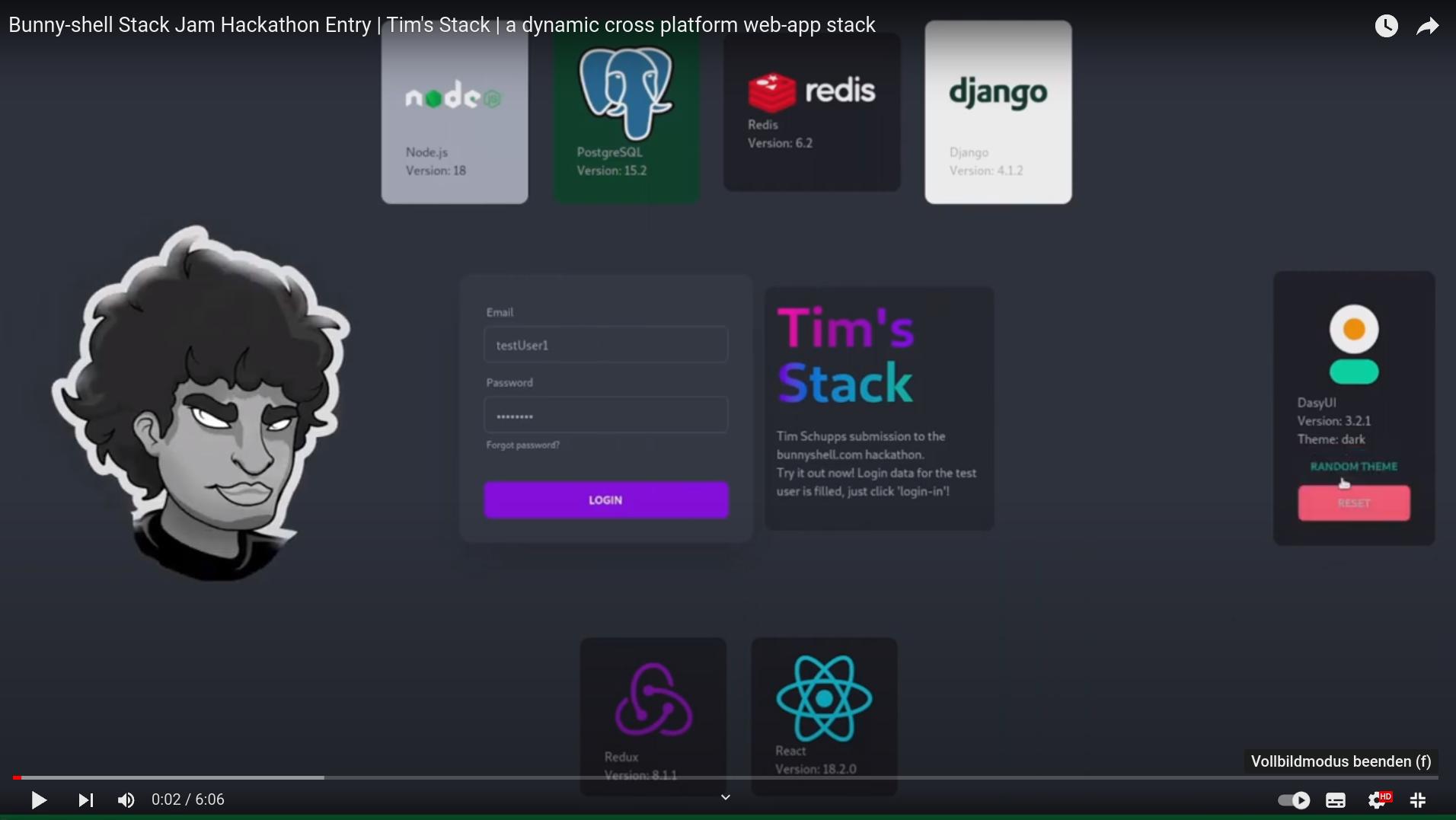The width and height of the screenshot is (1456, 820).
Task: Click the cartoon avatar portrait
Action: coord(201,404)
